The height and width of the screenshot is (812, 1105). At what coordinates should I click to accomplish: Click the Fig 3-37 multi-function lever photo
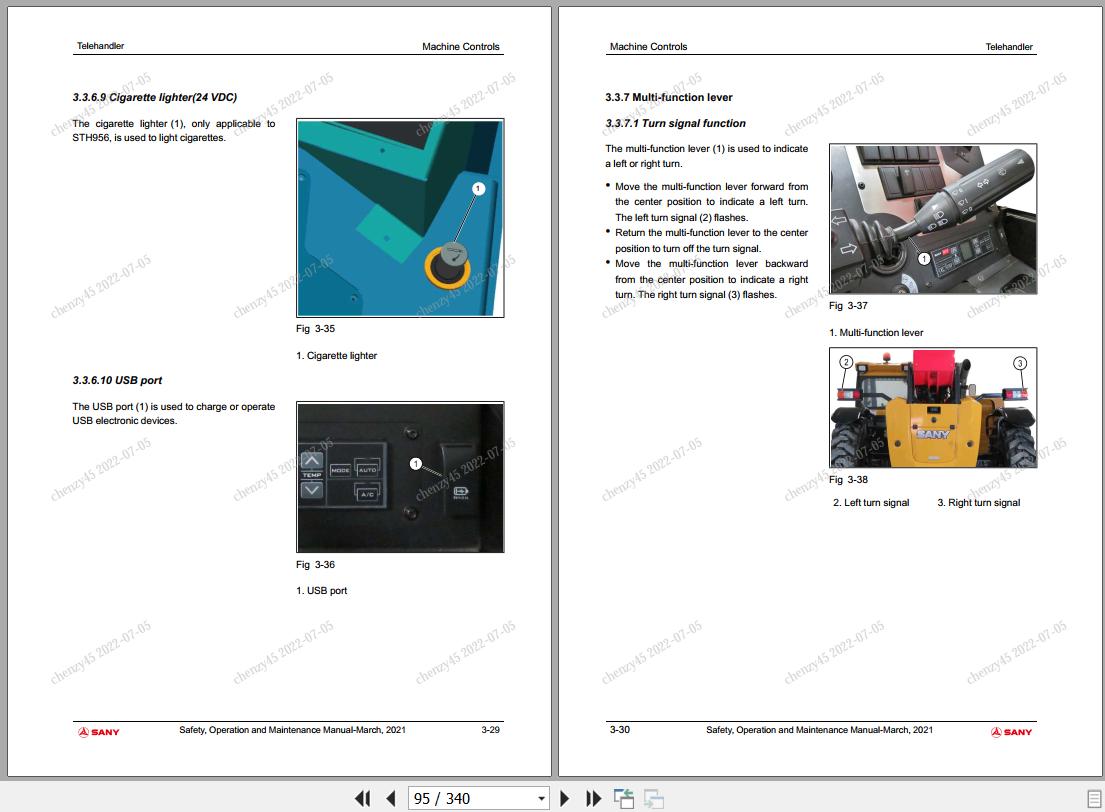(932, 219)
